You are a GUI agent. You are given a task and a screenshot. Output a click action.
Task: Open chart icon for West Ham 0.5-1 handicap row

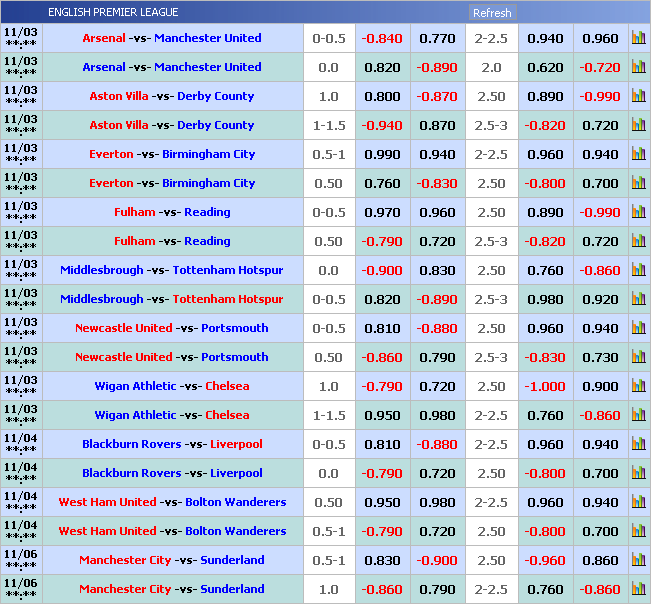638,532
